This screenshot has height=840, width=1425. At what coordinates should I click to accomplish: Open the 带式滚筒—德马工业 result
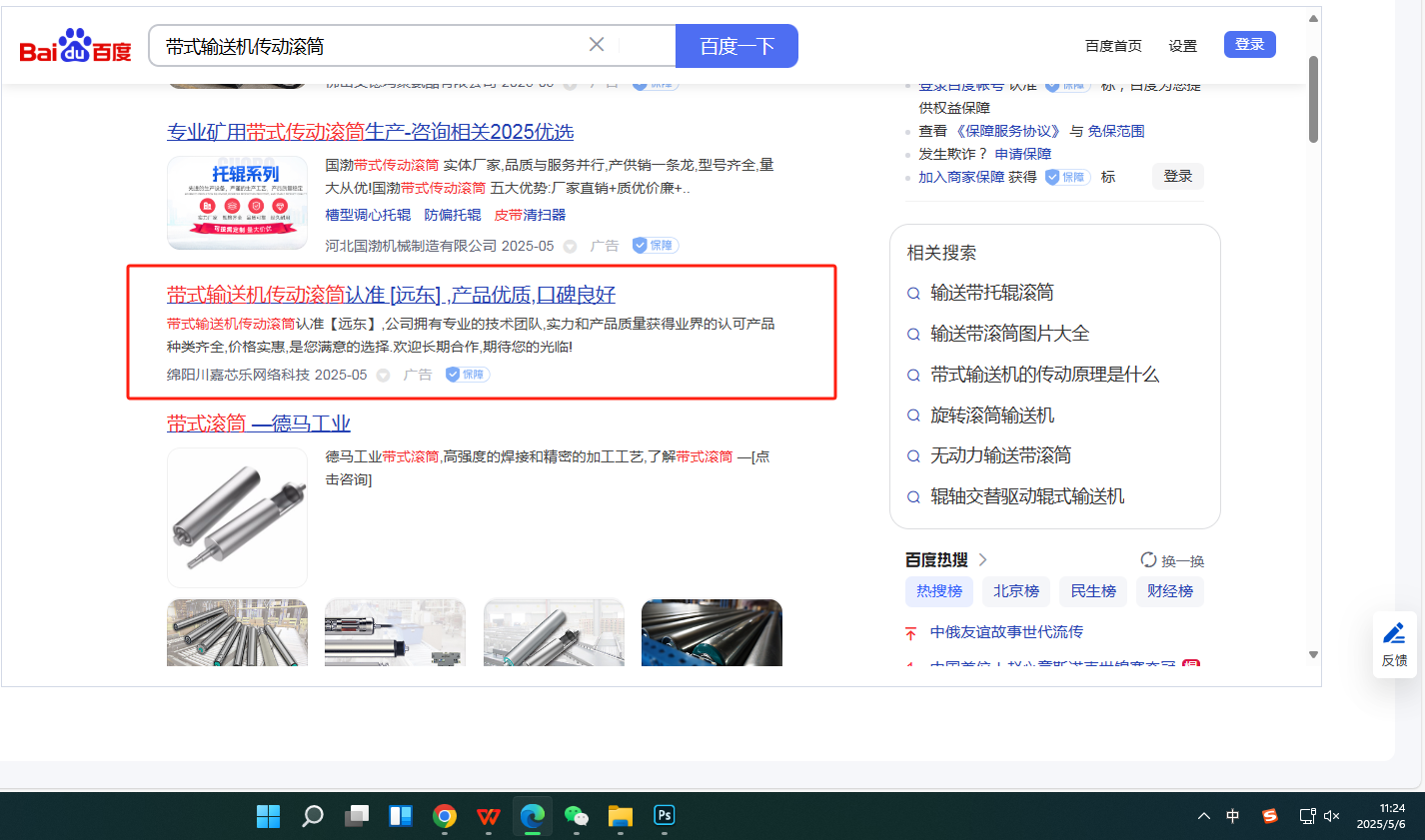click(x=259, y=423)
